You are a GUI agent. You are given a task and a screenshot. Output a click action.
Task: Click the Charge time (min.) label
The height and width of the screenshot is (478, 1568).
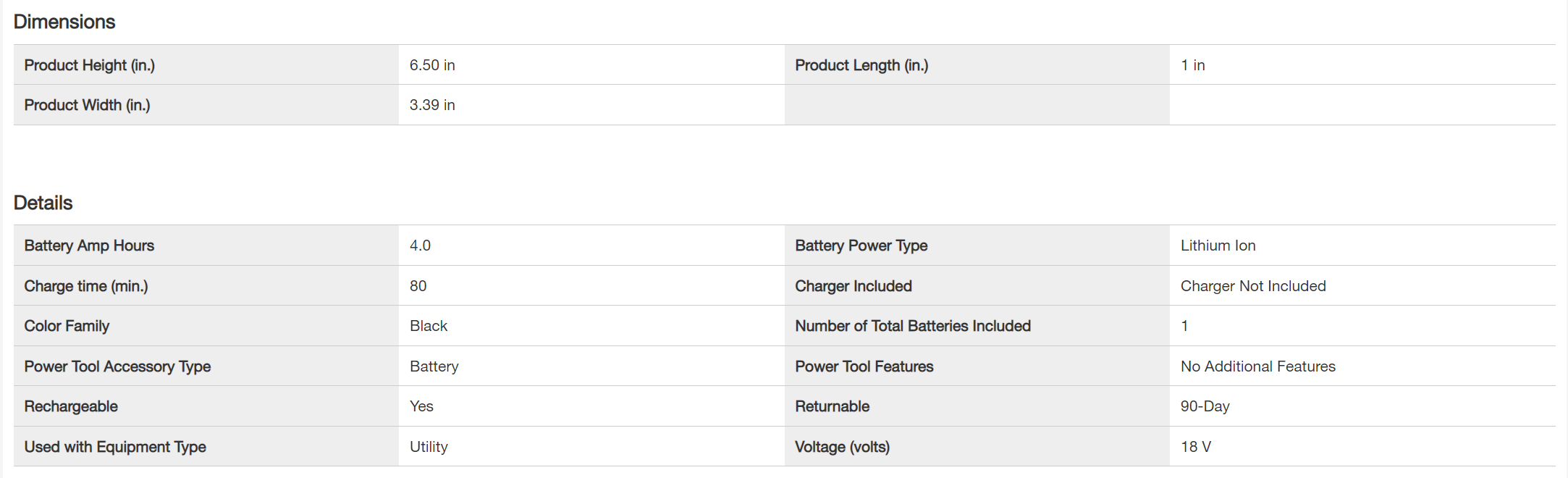coord(86,286)
